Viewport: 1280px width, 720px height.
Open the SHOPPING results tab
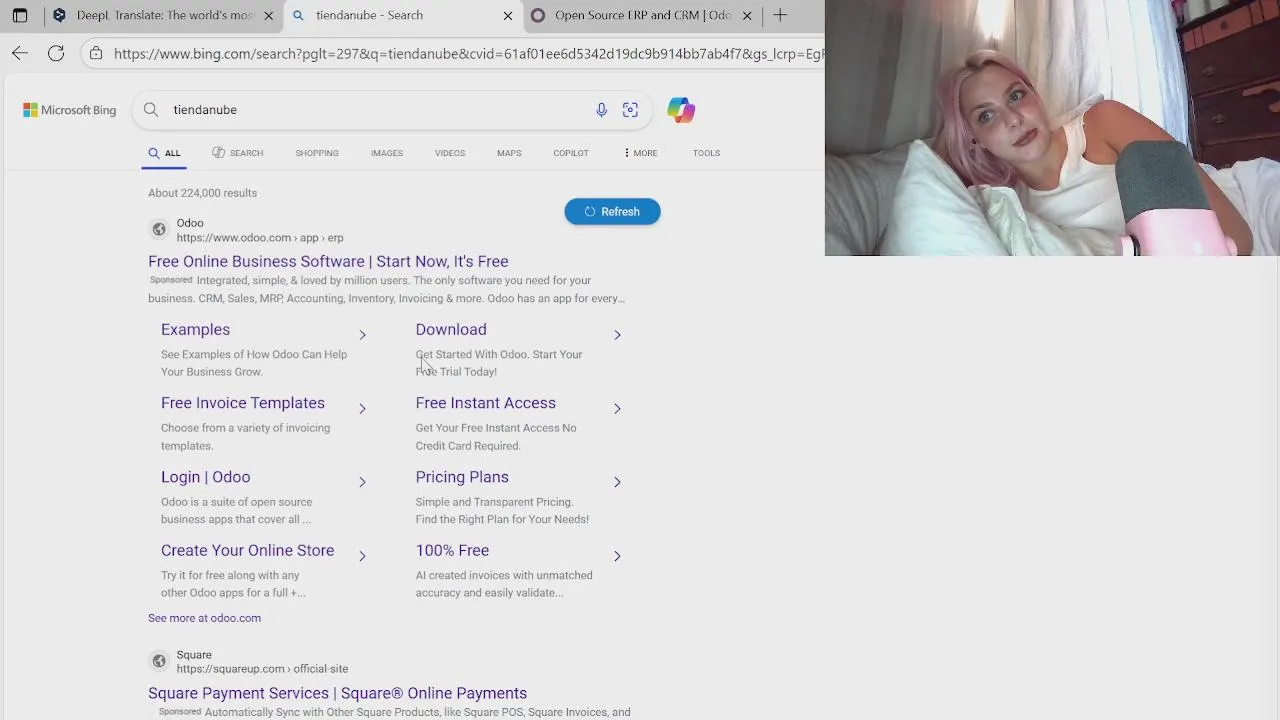[x=317, y=153]
